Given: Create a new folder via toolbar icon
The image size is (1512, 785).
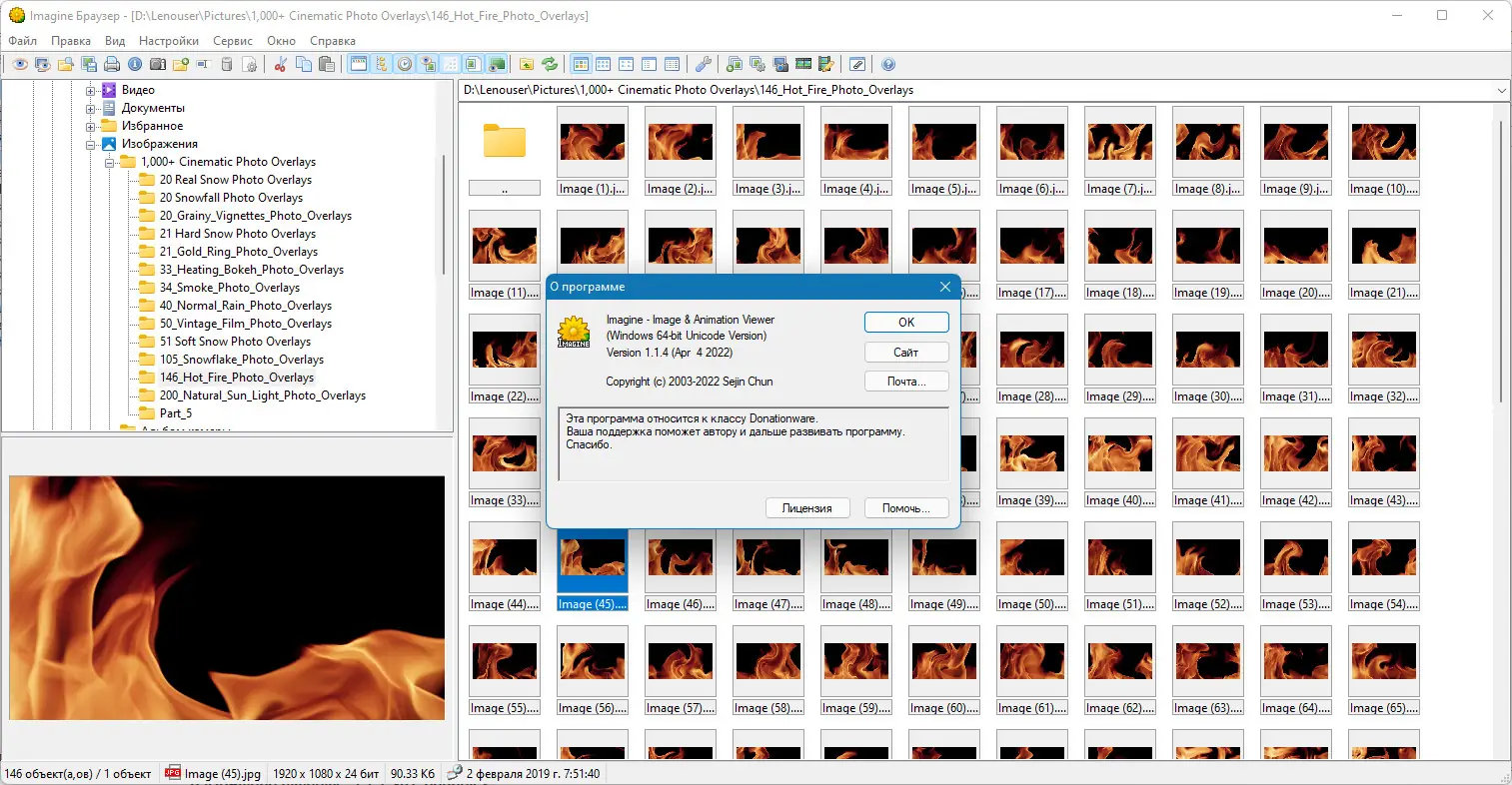Looking at the screenshot, I should pos(181,64).
